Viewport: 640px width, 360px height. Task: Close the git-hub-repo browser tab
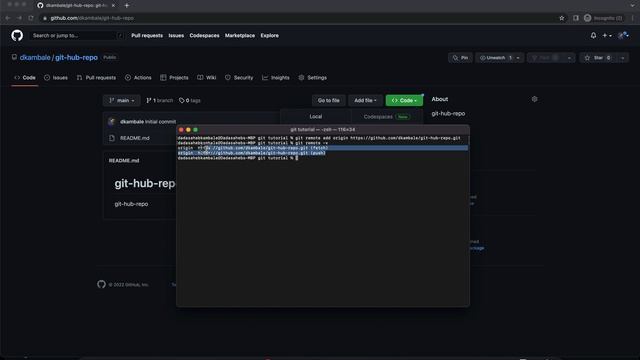click(x=113, y=6)
